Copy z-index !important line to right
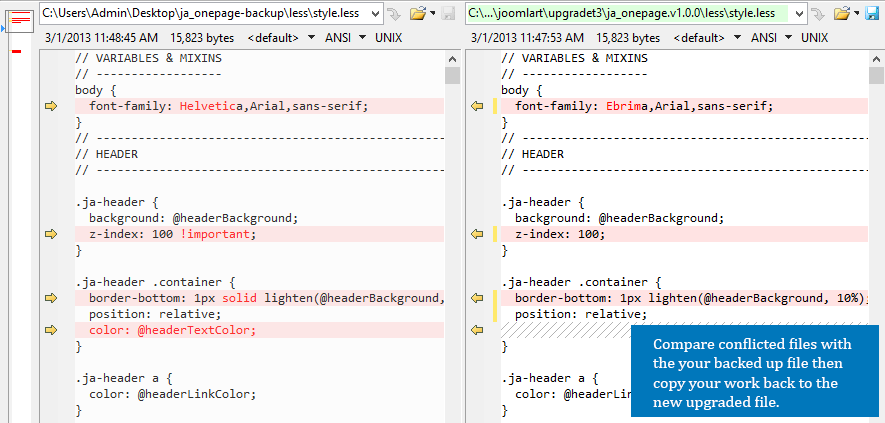The width and height of the screenshot is (885, 423). point(51,234)
